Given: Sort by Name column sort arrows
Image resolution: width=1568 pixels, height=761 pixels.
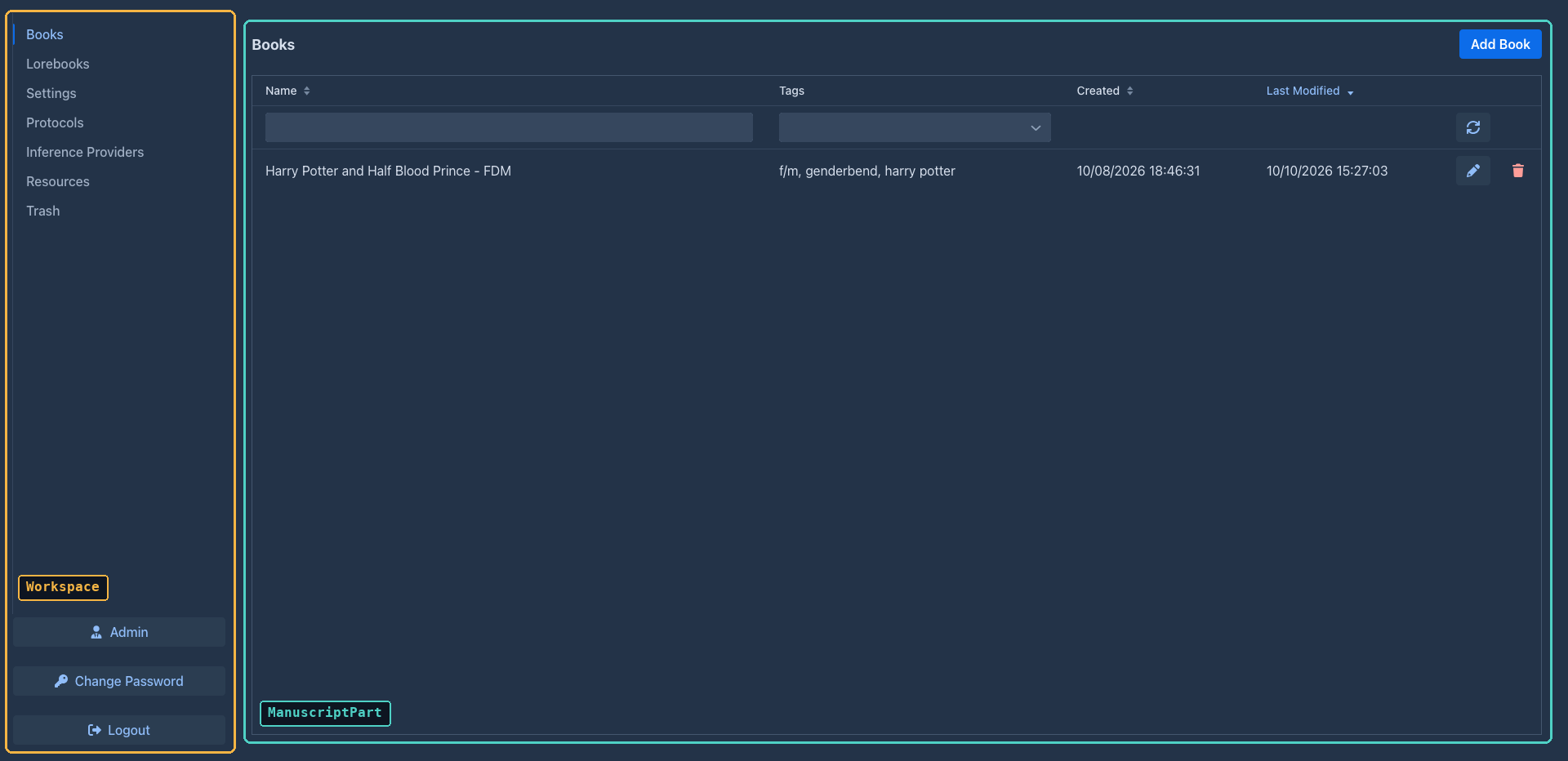Looking at the screenshot, I should [x=307, y=91].
